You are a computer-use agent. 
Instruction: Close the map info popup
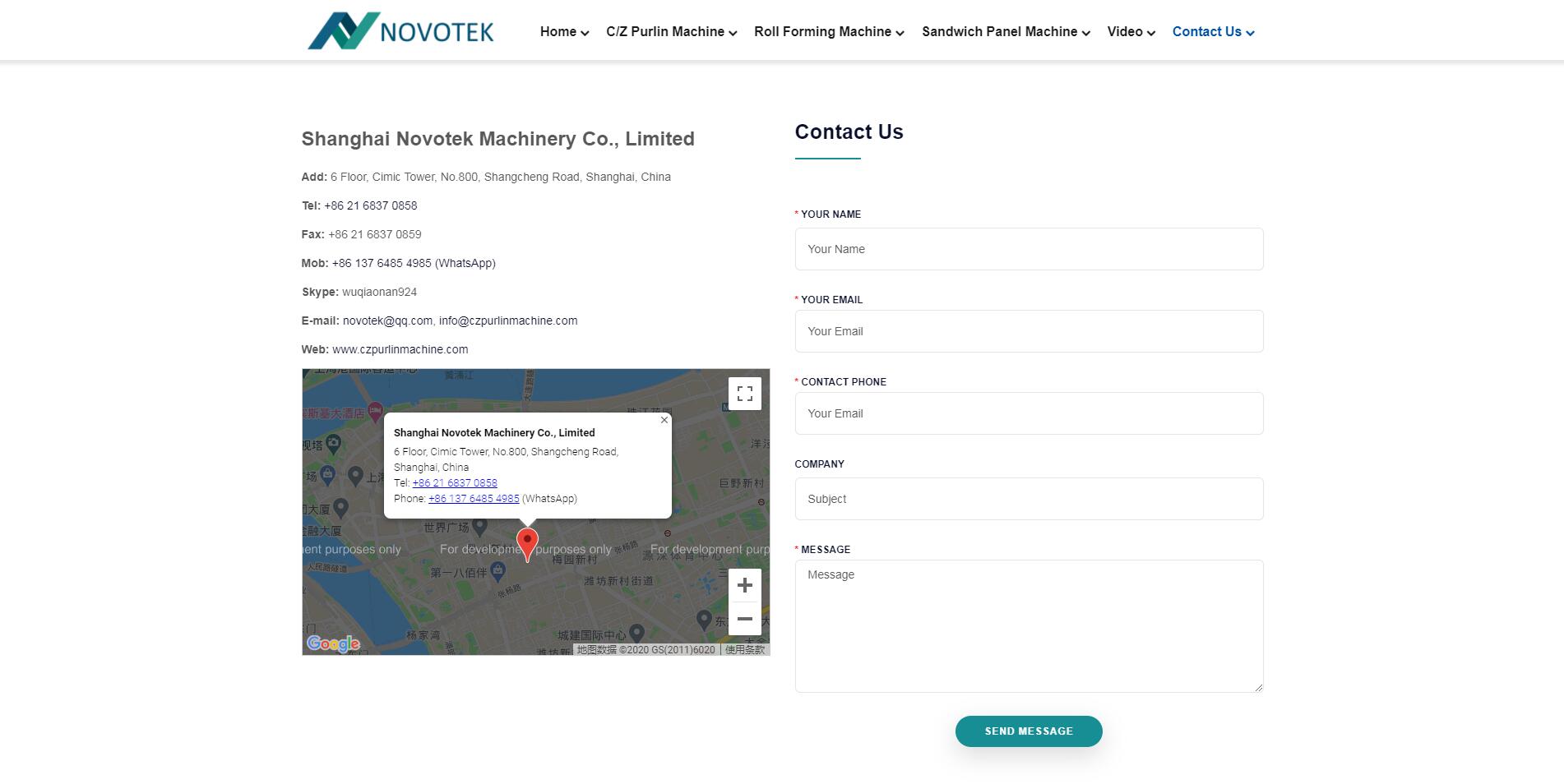(x=664, y=420)
